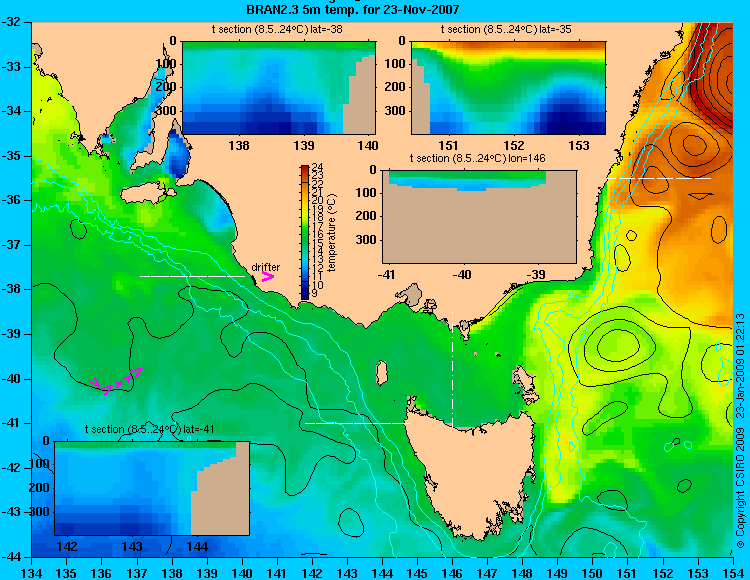This screenshot has width=750, height=580.
Task: Click latitude tick label -35 on left axis
Action: tap(11, 156)
